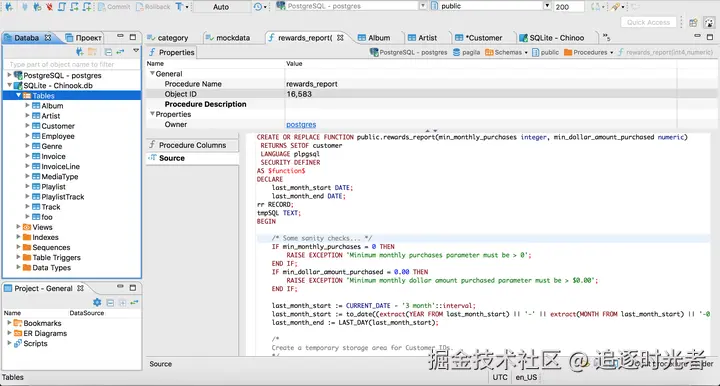Collapse the General properties group
Viewport: 720px width, 386px height.
[x=152, y=73]
